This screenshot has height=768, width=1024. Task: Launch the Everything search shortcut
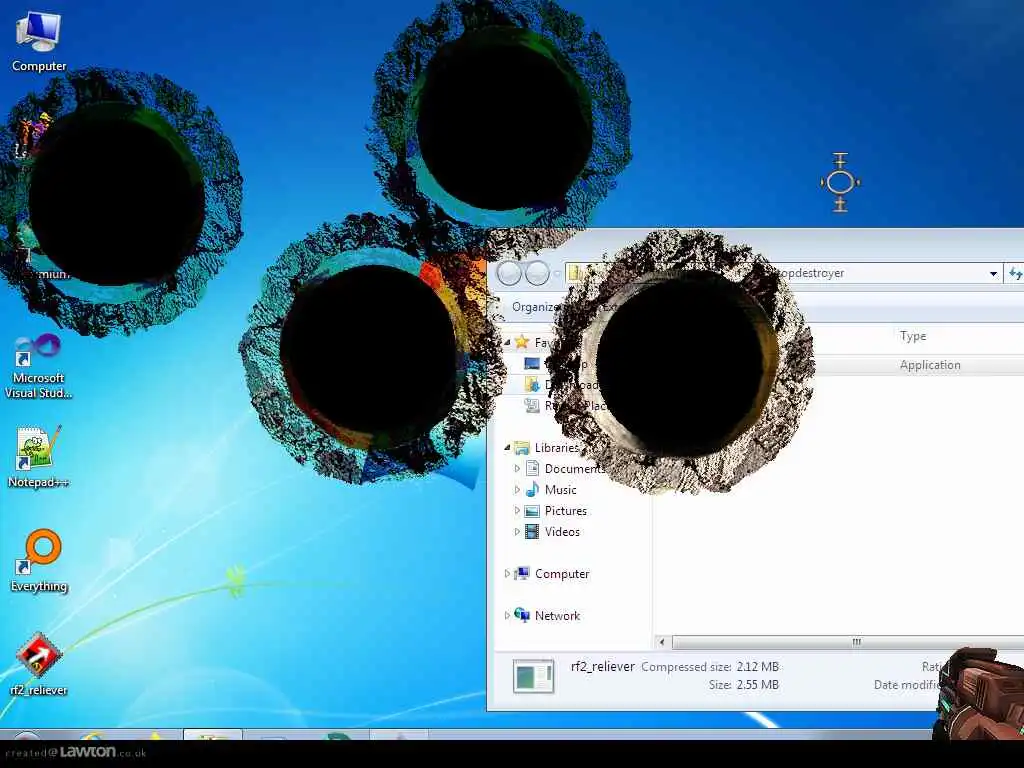tap(39, 560)
